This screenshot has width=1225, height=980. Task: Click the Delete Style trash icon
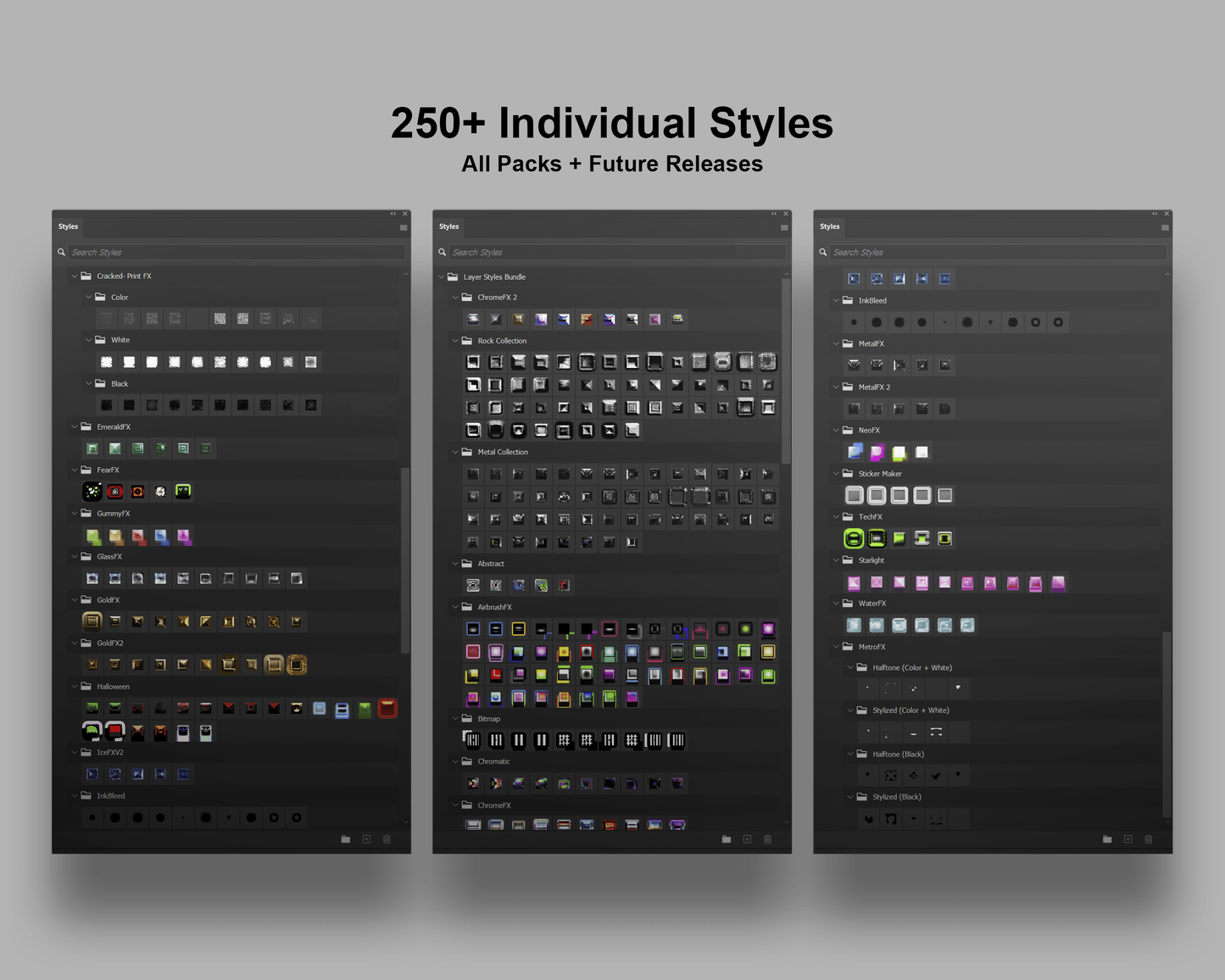[x=387, y=838]
